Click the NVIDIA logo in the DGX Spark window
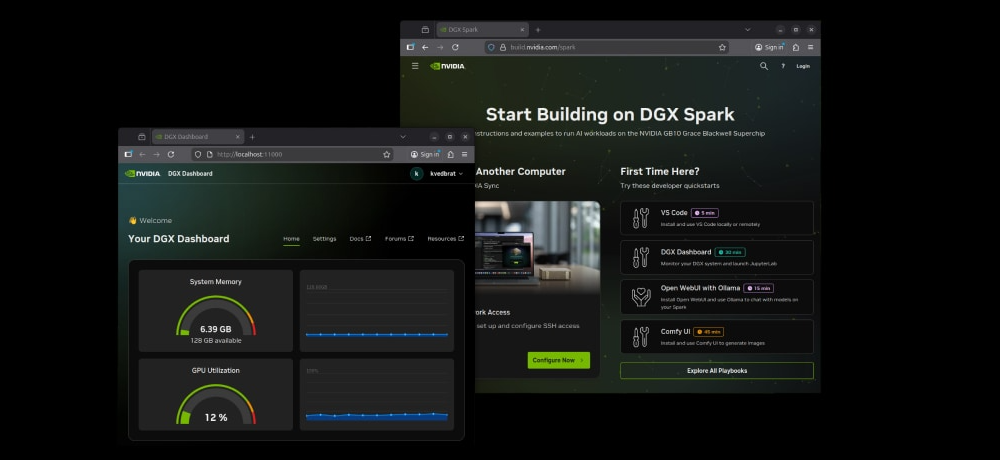The height and width of the screenshot is (460, 1000). pos(448,66)
